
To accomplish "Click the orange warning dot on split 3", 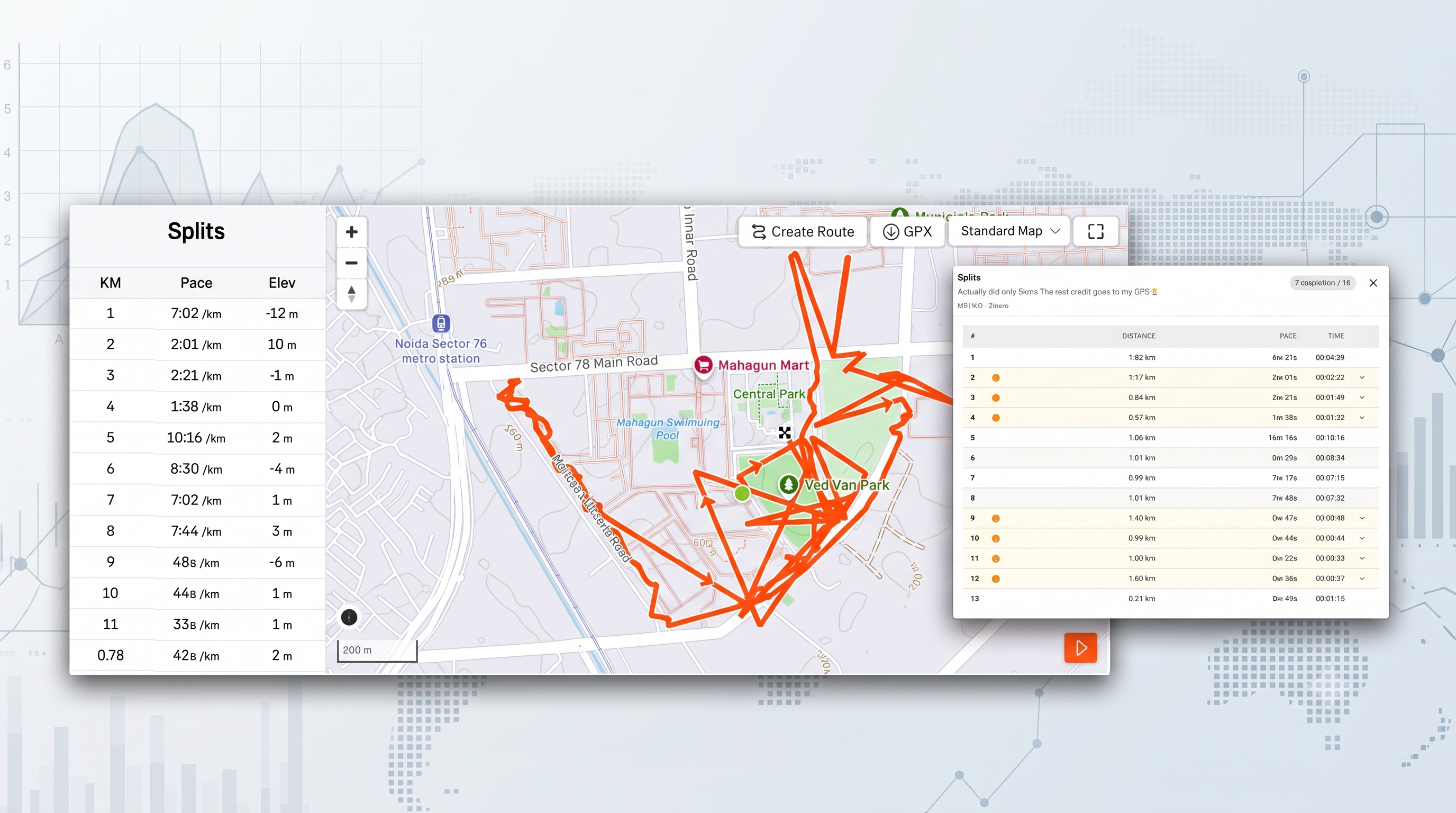I will tap(996, 398).
